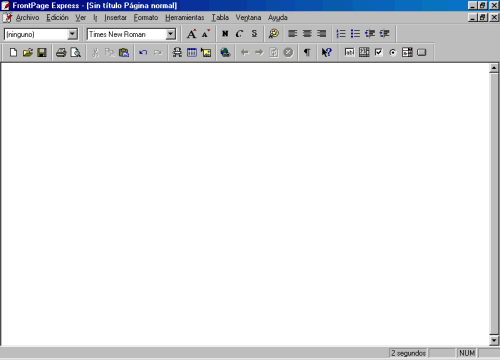The image size is (500, 360).
Task: Open the Ventana menu
Action: pyautogui.click(x=248, y=17)
